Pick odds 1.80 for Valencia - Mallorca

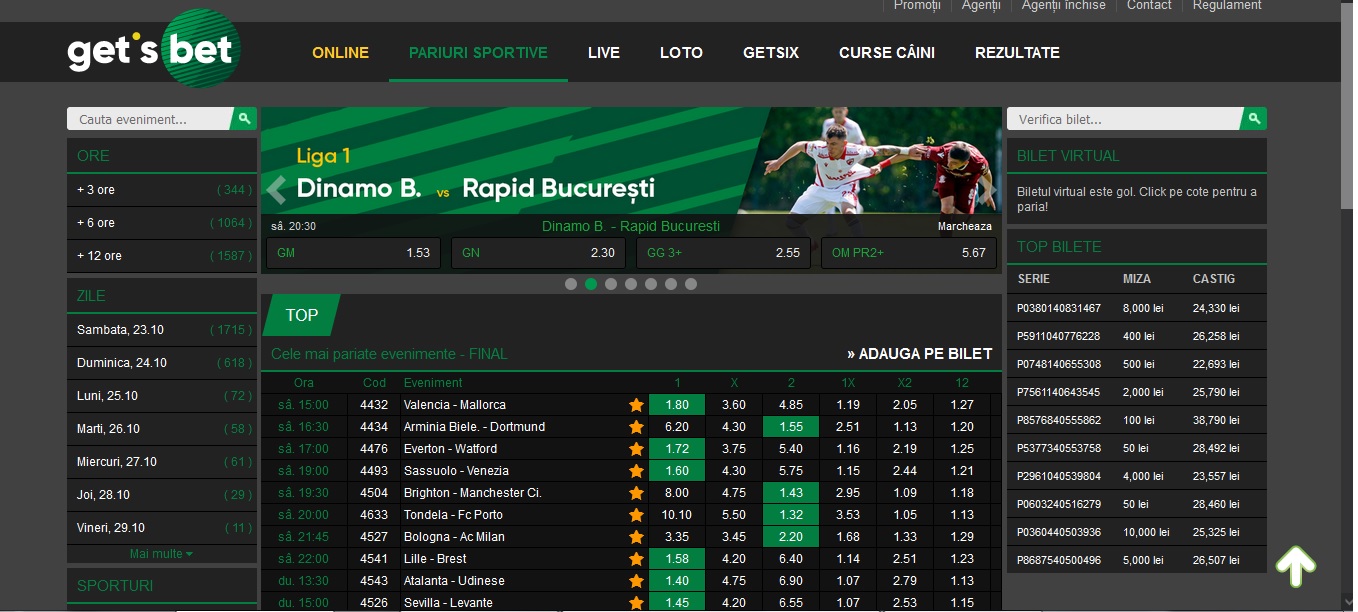point(677,405)
